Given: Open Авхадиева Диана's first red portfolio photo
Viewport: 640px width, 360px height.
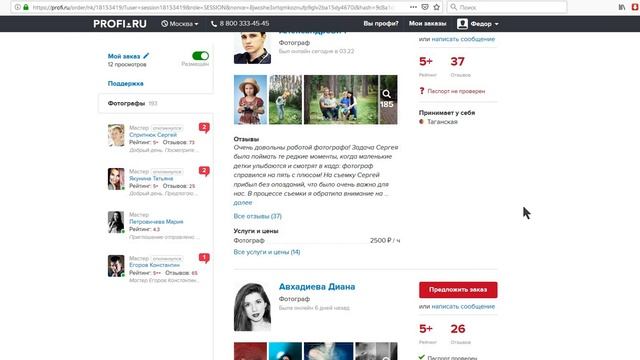Looking at the screenshot, I should pos(250,351).
